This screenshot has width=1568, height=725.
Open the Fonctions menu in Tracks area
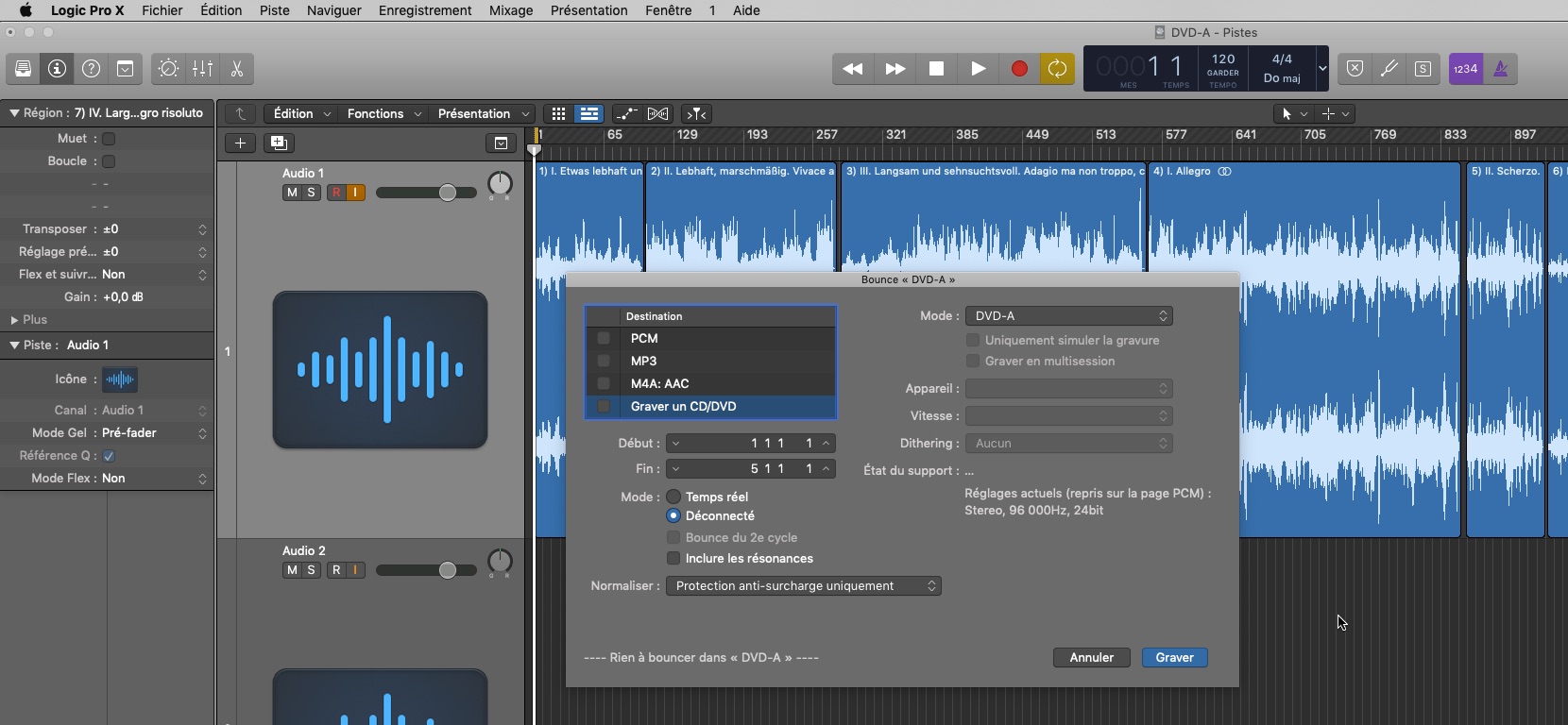[x=384, y=114]
